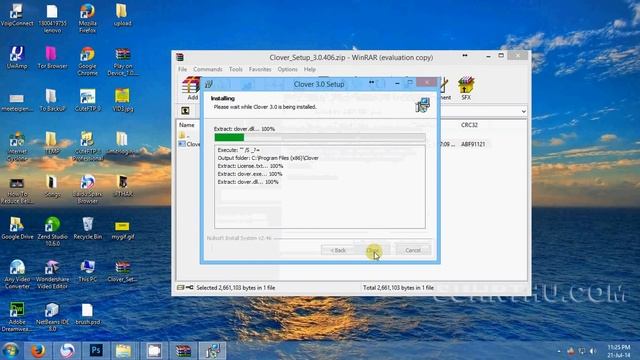
Task: Open the Windows Start button
Action: 10,351
